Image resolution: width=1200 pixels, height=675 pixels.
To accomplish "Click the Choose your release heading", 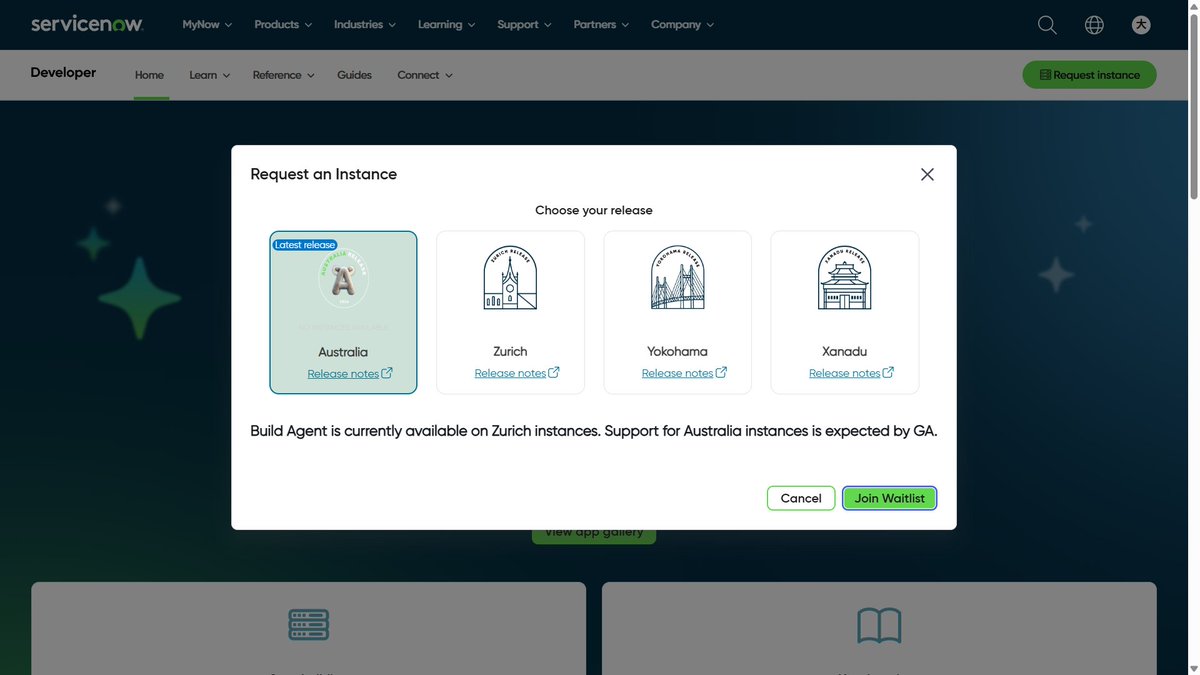I will click(594, 210).
